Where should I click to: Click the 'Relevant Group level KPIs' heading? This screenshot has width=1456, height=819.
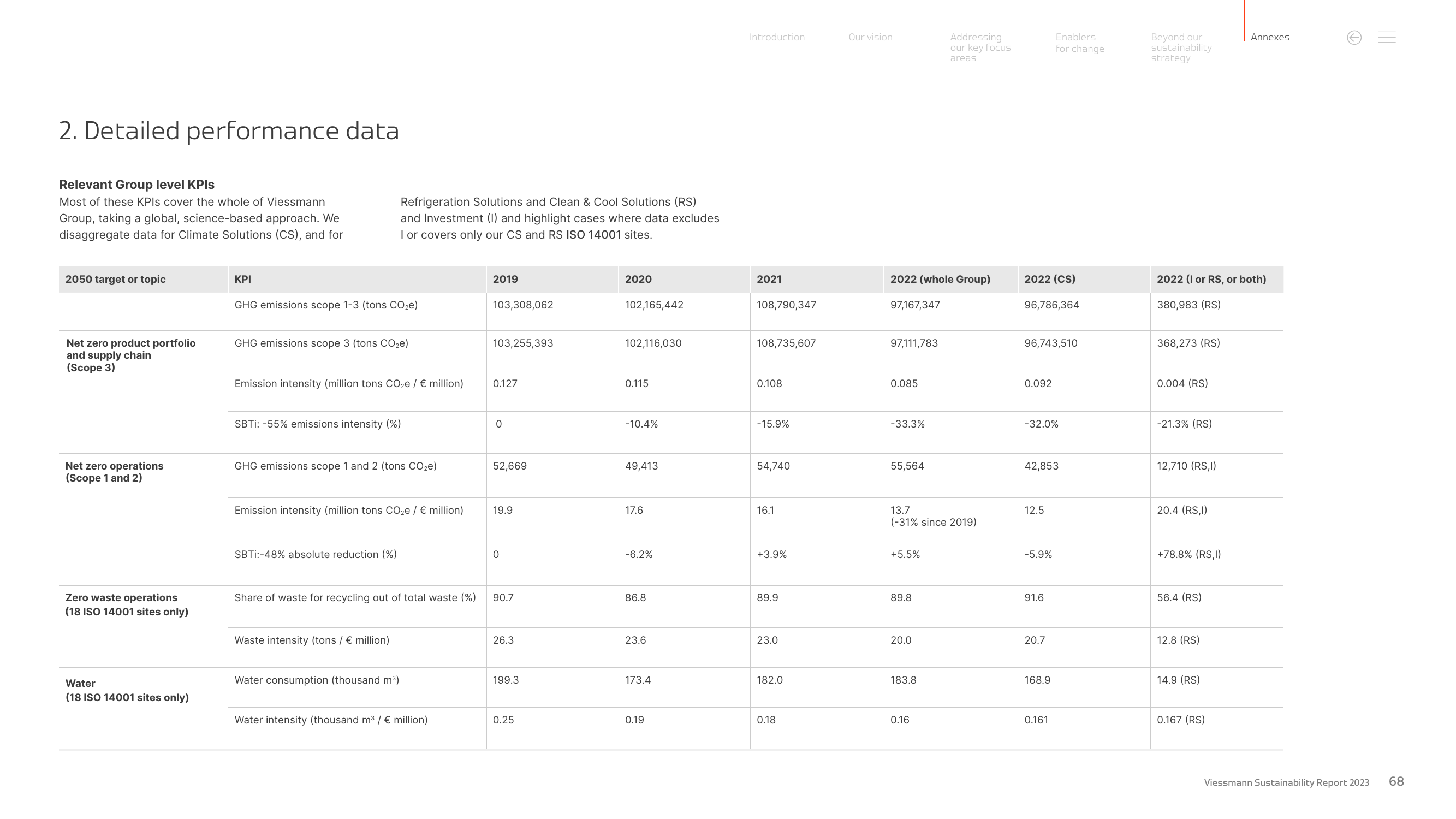(137, 185)
